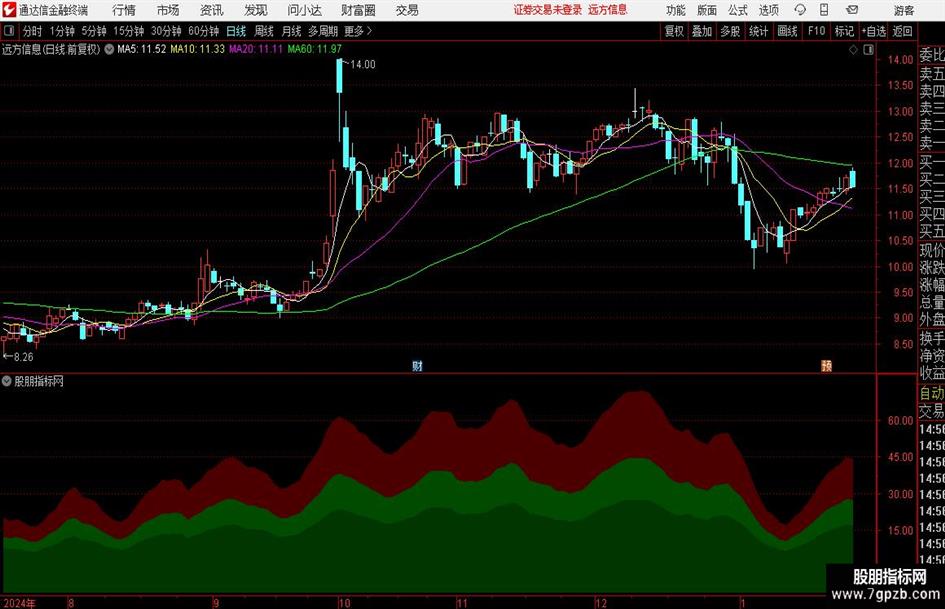Open the 财富圈 menu
The width and height of the screenshot is (945, 609).
pos(358,10)
